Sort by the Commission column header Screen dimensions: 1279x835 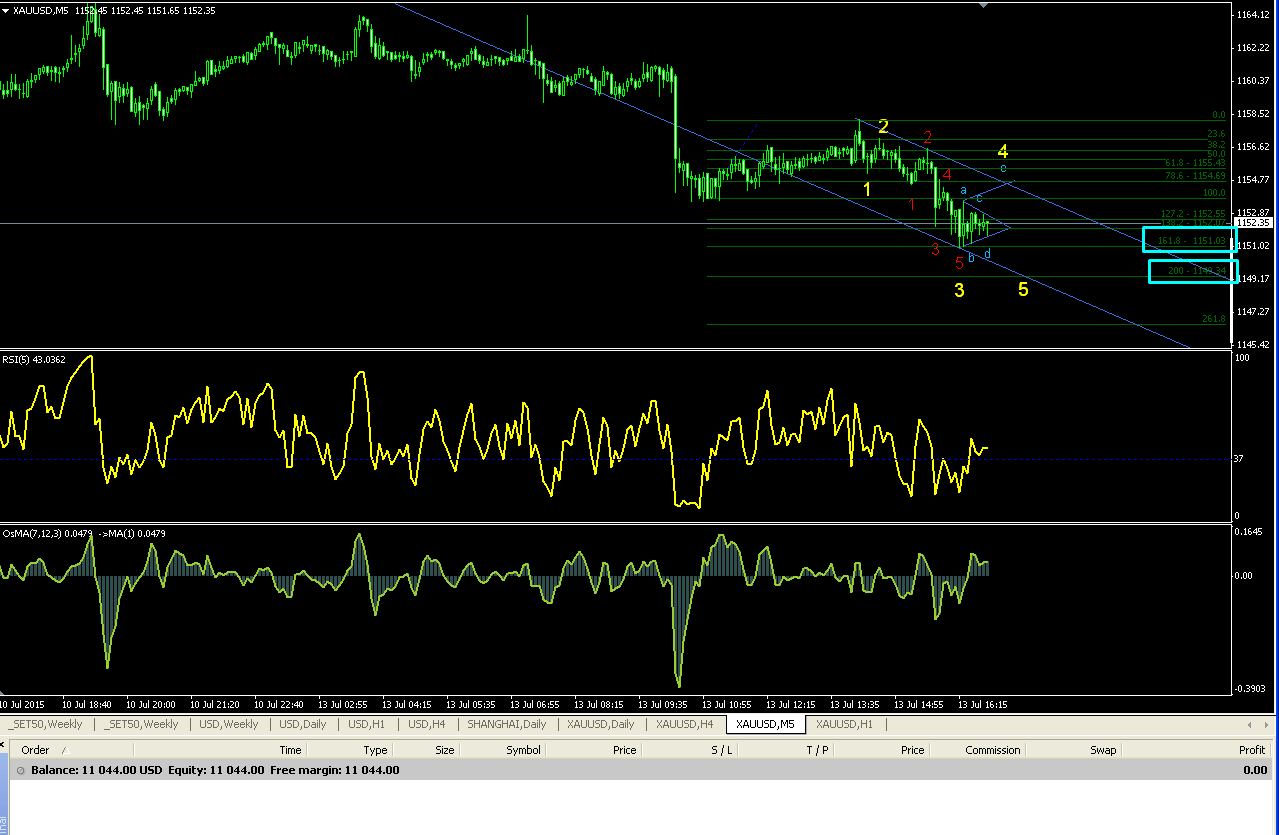(x=992, y=750)
